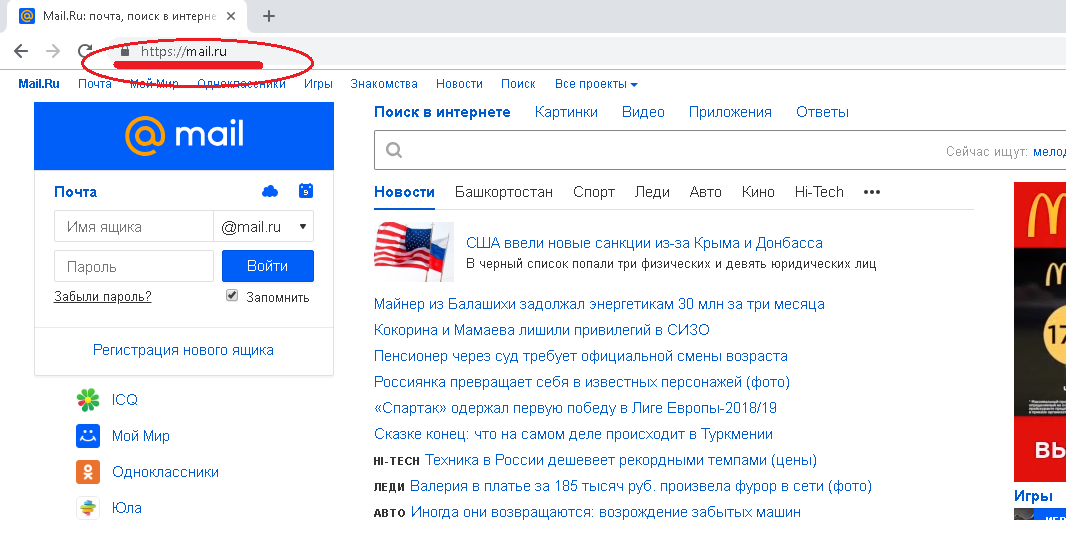This screenshot has height=545, width=1066.
Task: Show more news categories via three dots
Action: tap(872, 192)
